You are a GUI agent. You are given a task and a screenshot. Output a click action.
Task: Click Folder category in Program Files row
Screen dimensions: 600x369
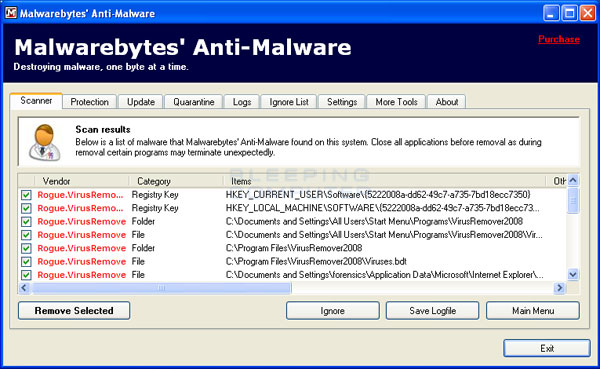(143, 248)
